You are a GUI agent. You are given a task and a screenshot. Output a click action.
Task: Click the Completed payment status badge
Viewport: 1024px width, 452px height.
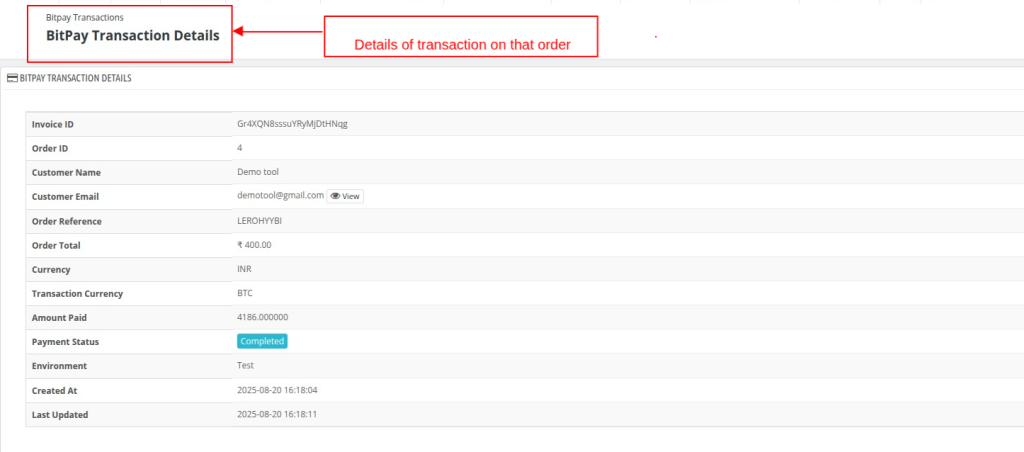(x=262, y=341)
